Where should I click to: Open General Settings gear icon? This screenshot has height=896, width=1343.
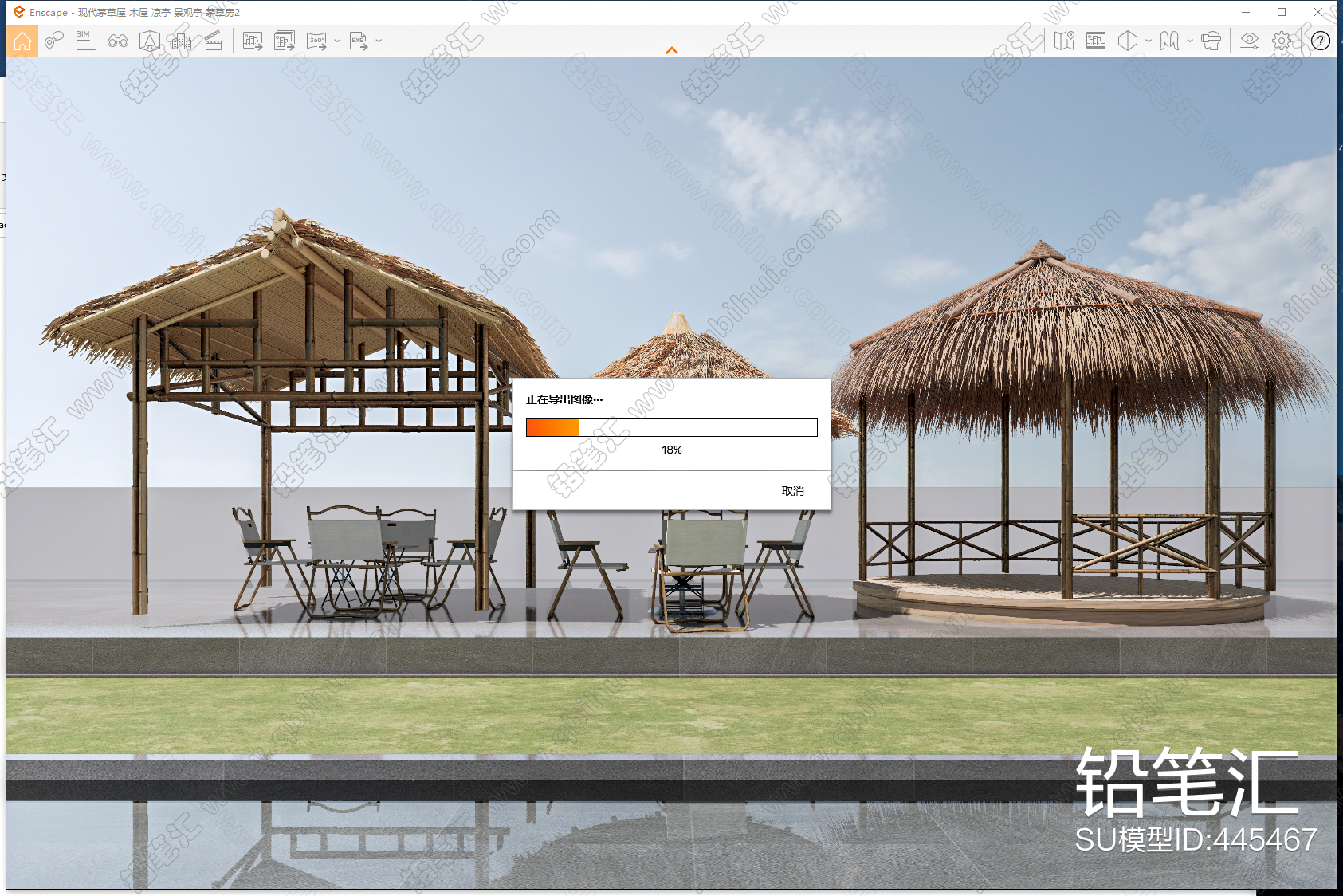(x=1282, y=41)
